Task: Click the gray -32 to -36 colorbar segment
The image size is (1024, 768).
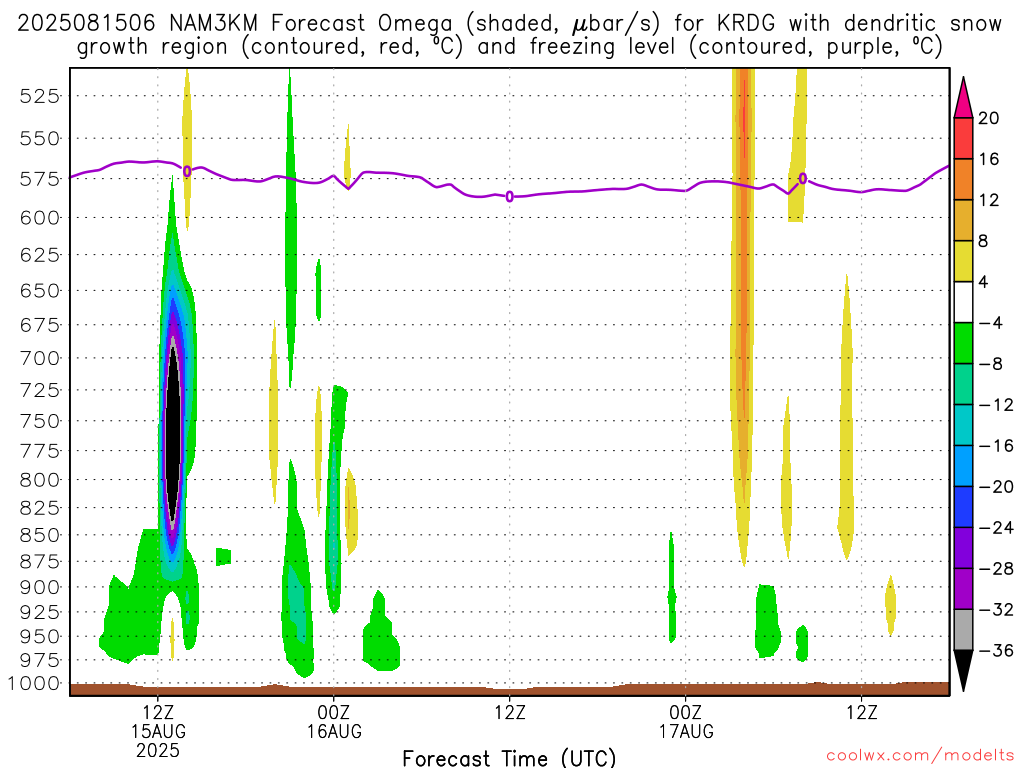Action: coord(963,630)
